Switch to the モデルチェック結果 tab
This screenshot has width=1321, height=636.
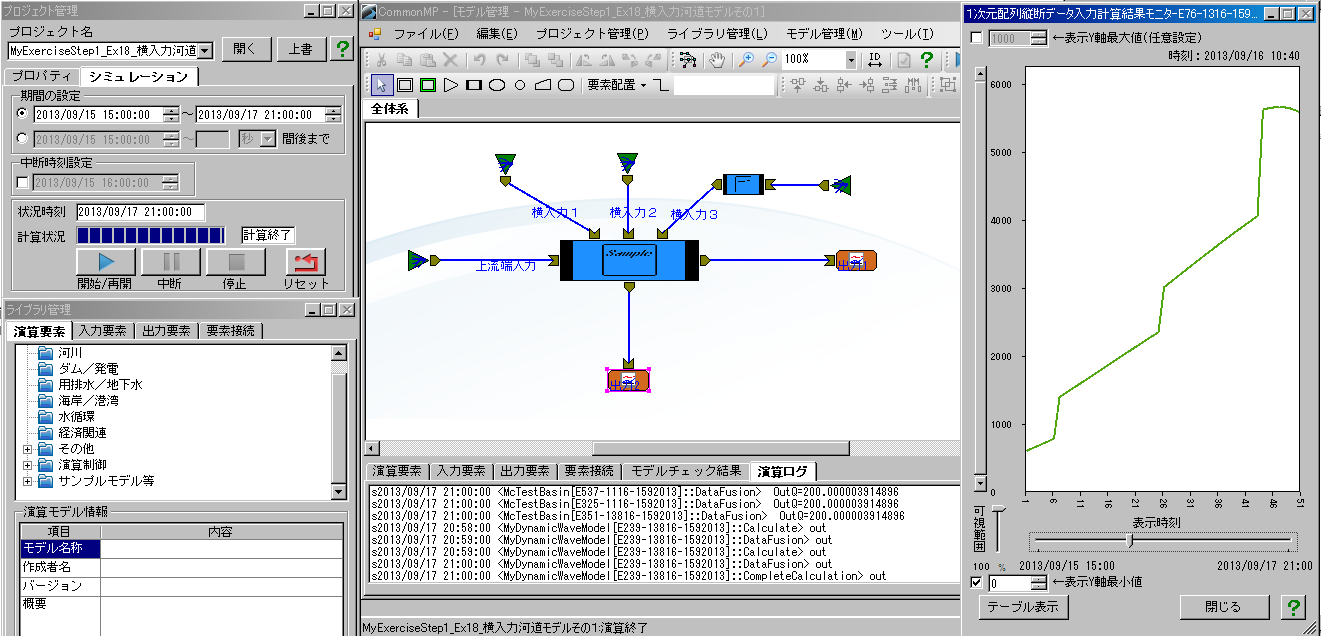click(x=686, y=471)
